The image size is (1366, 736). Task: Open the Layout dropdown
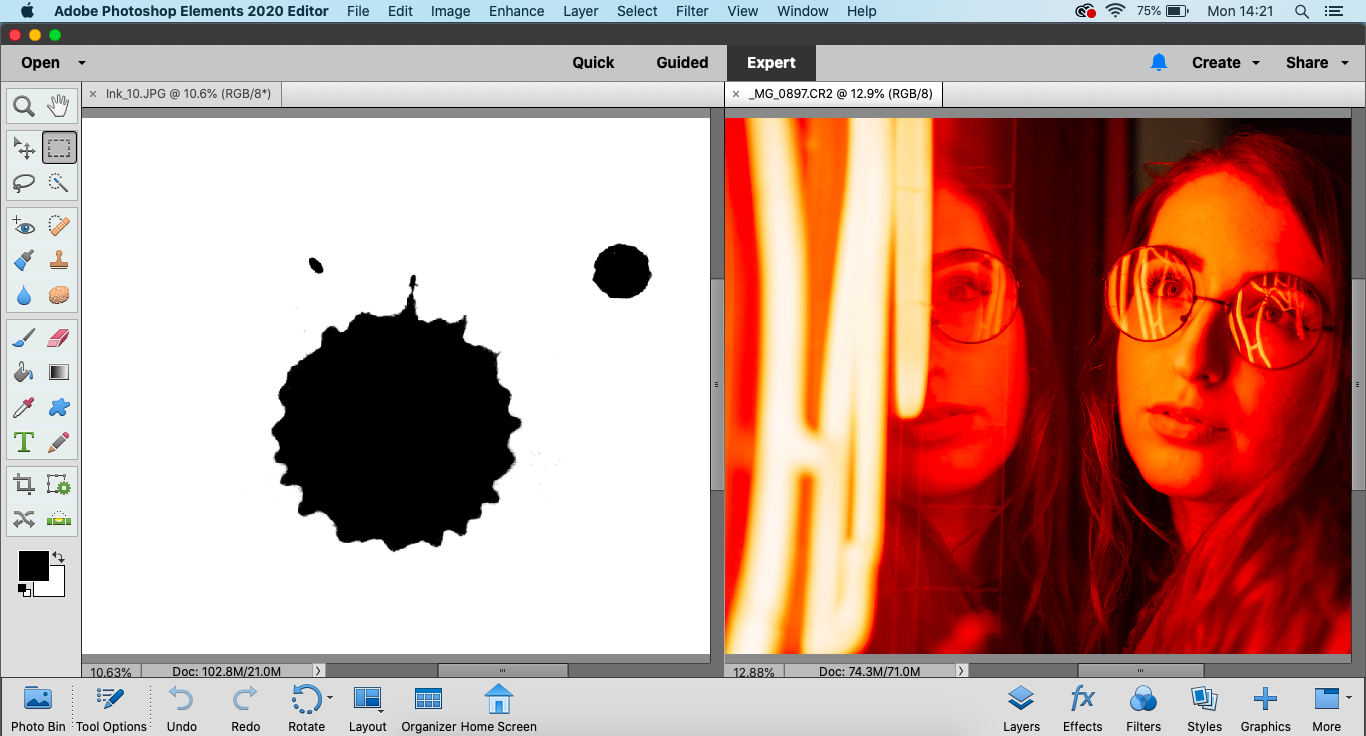tap(367, 708)
